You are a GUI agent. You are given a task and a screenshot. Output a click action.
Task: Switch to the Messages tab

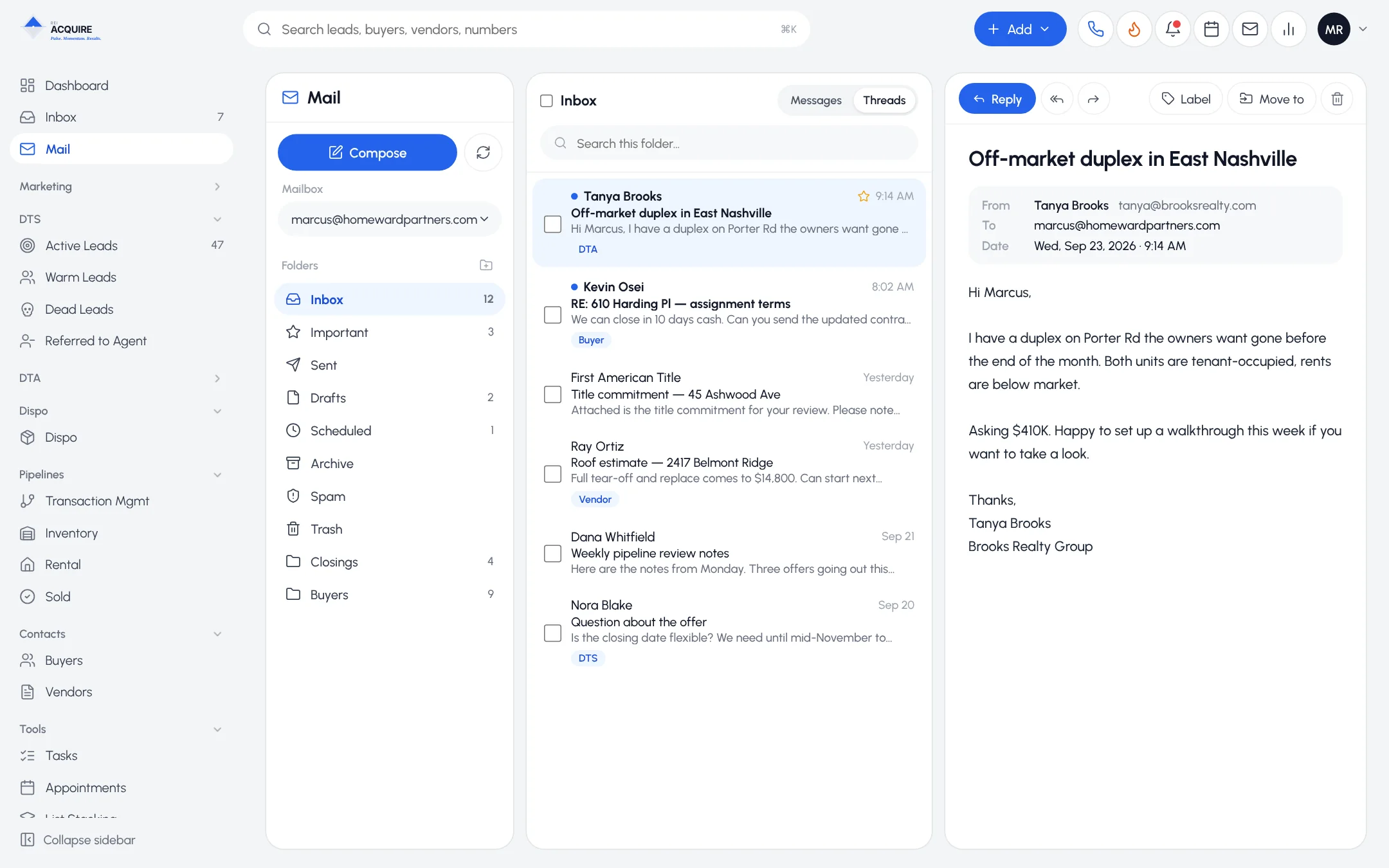815,100
